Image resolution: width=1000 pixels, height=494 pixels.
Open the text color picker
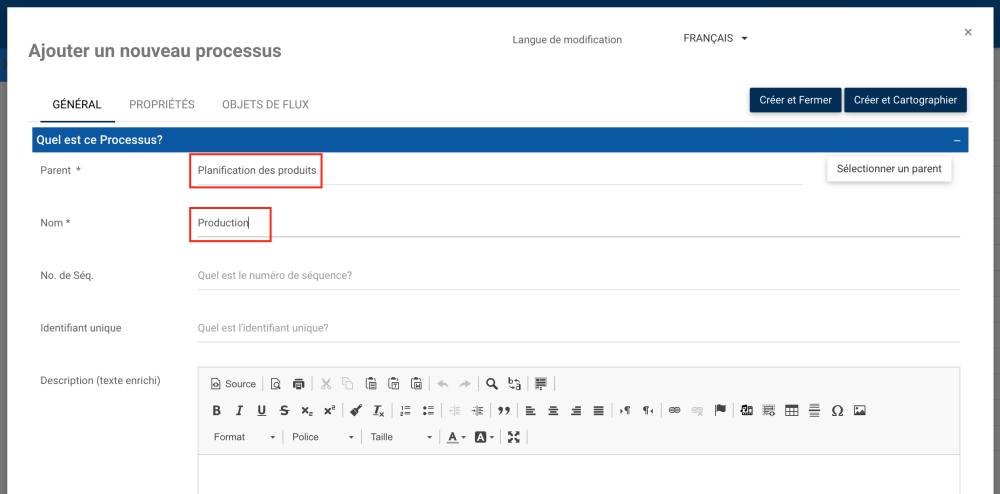coord(456,437)
